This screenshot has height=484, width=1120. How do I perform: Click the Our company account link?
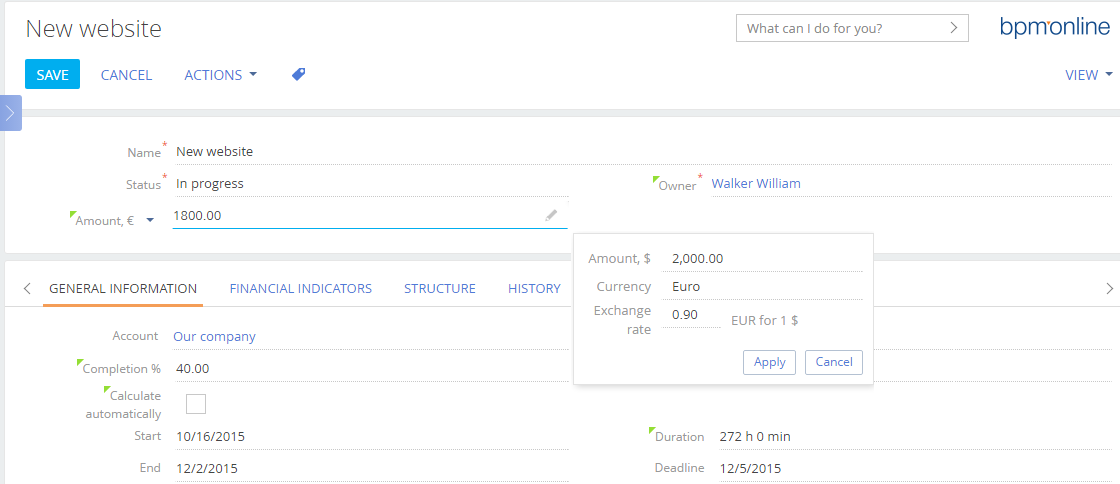(214, 337)
